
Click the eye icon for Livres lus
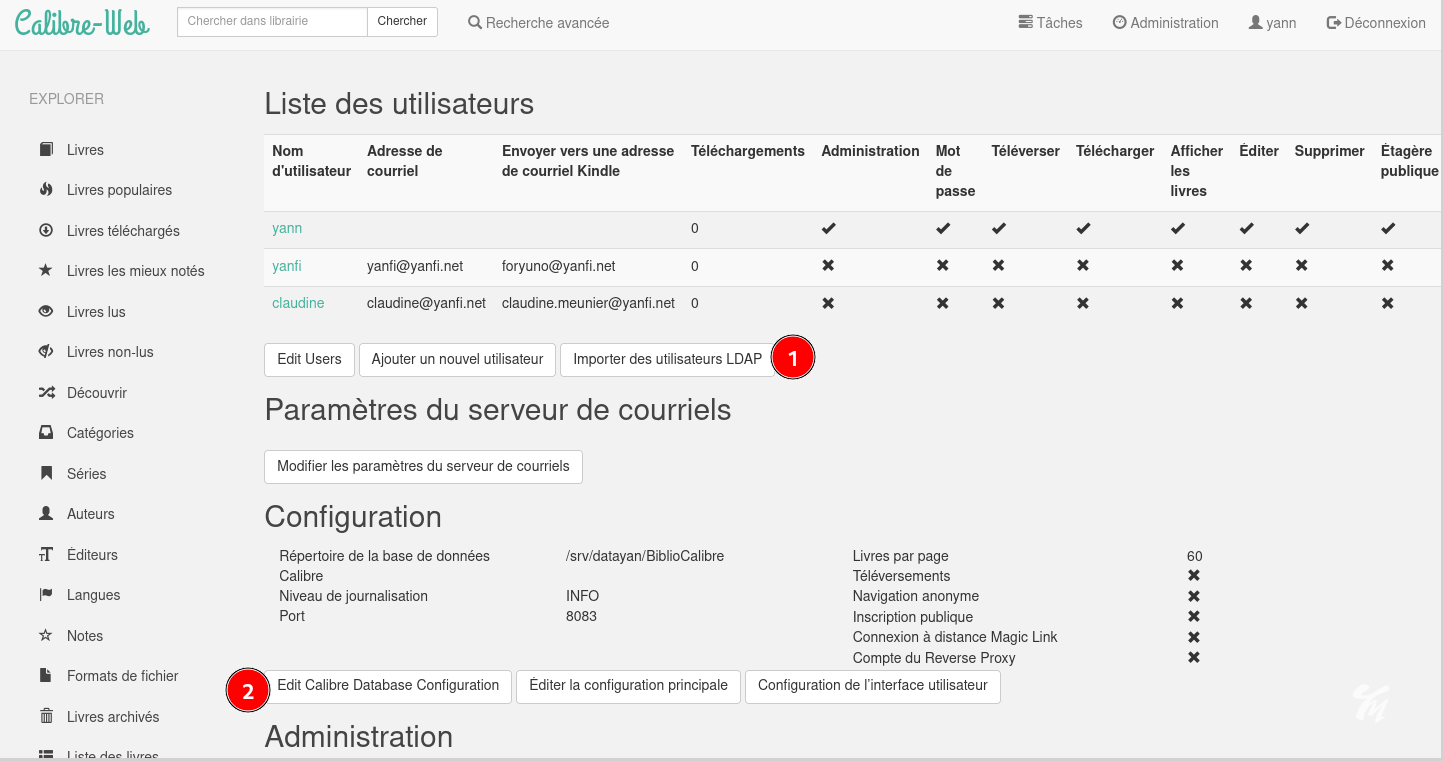(x=46, y=312)
